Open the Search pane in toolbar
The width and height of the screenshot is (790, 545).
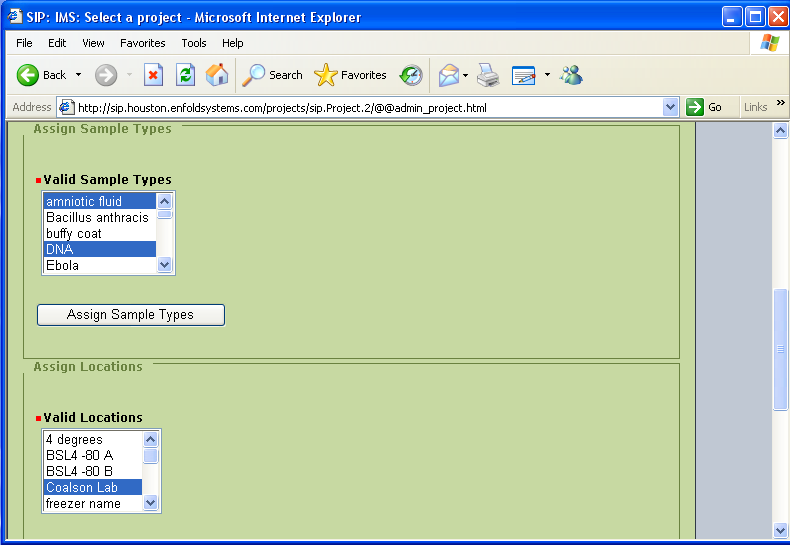(x=273, y=75)
